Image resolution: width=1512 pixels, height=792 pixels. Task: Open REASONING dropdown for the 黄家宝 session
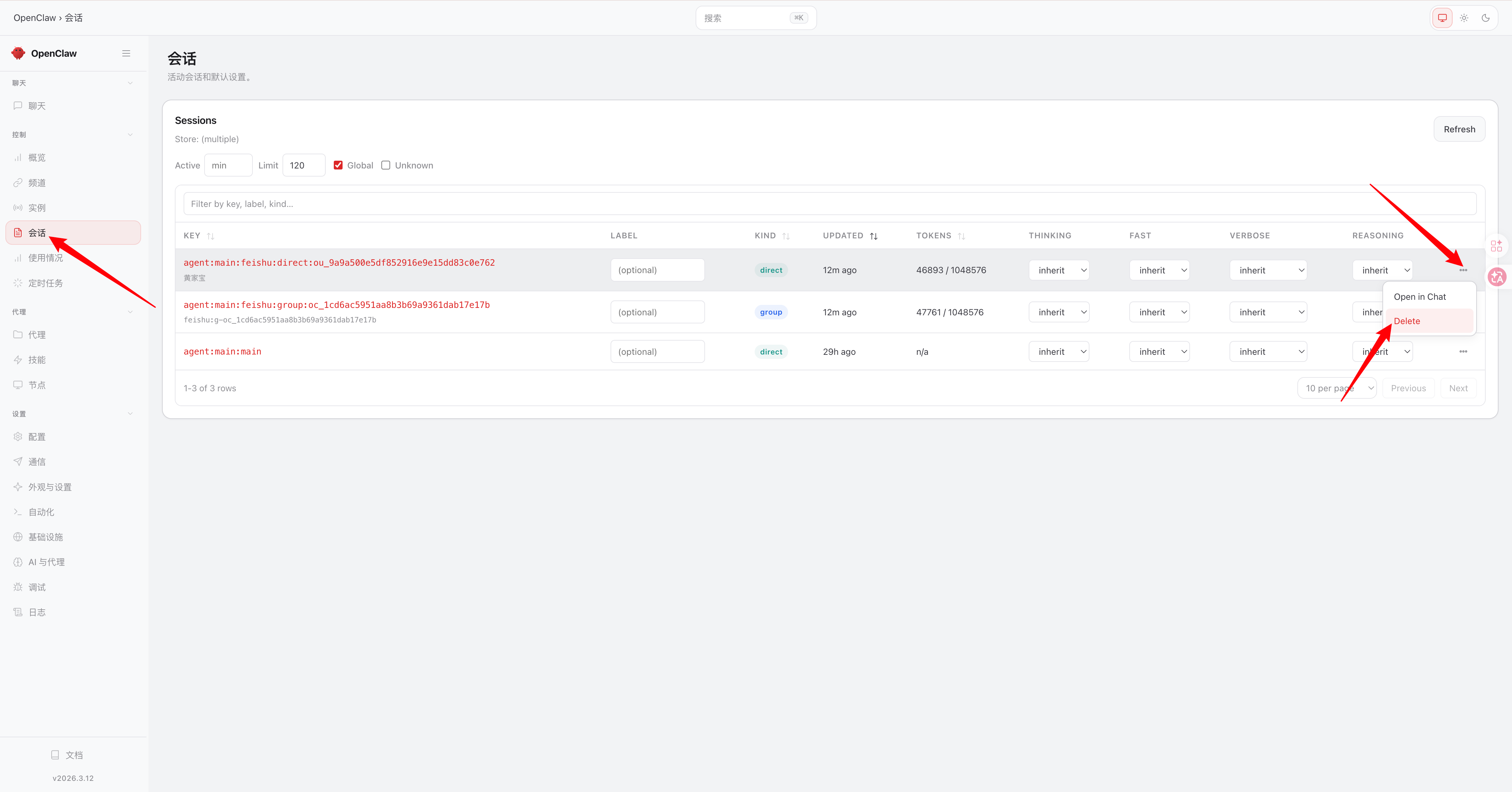click(x=1382, y=270)
